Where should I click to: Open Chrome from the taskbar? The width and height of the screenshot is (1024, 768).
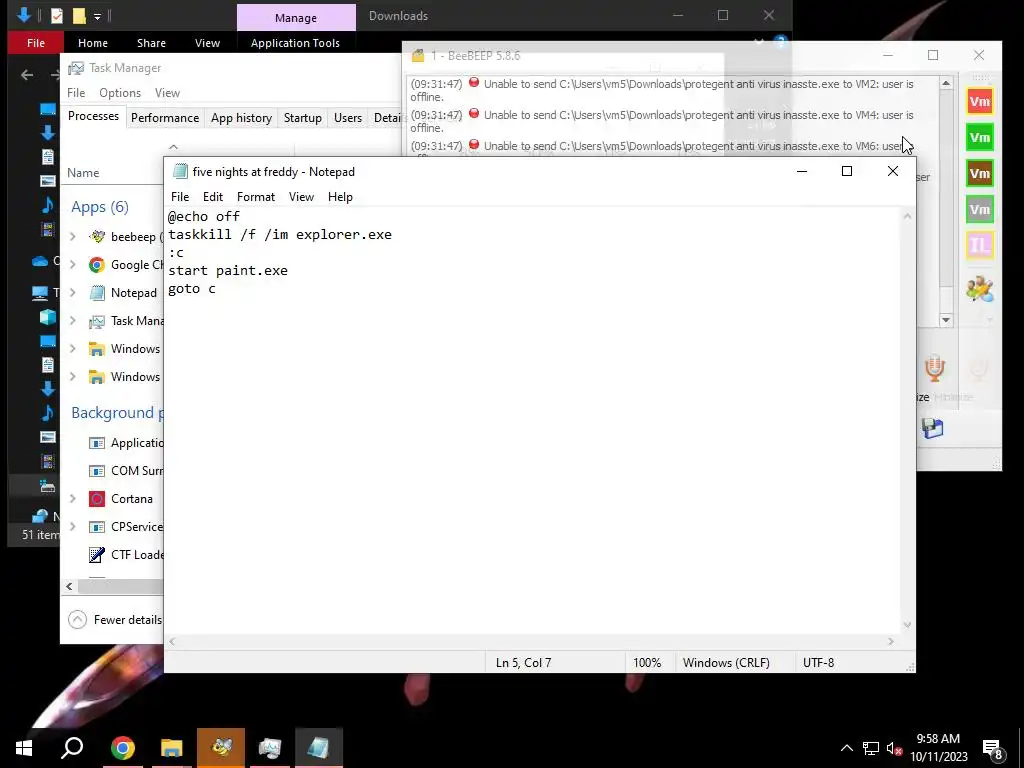(x=122, y=748)
